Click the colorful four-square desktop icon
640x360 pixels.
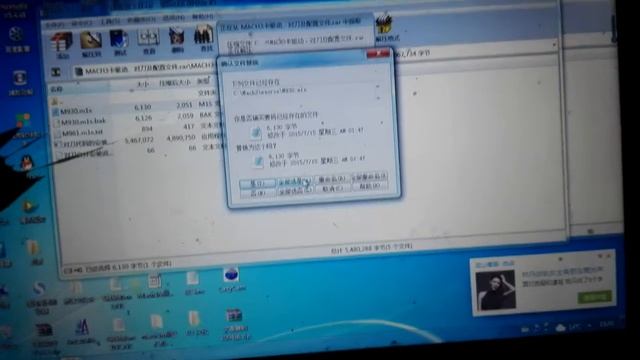pos(24,121)
